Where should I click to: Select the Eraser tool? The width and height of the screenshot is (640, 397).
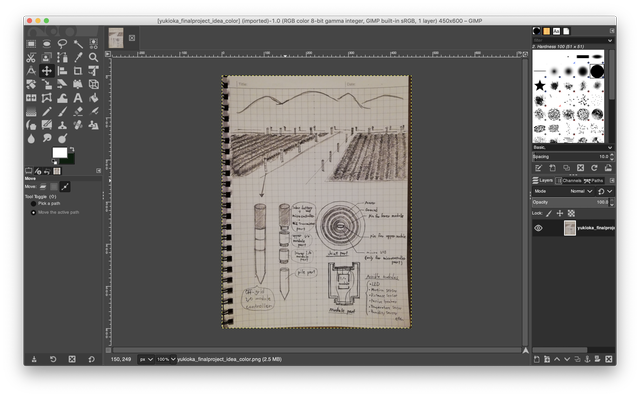pos(78,111)
